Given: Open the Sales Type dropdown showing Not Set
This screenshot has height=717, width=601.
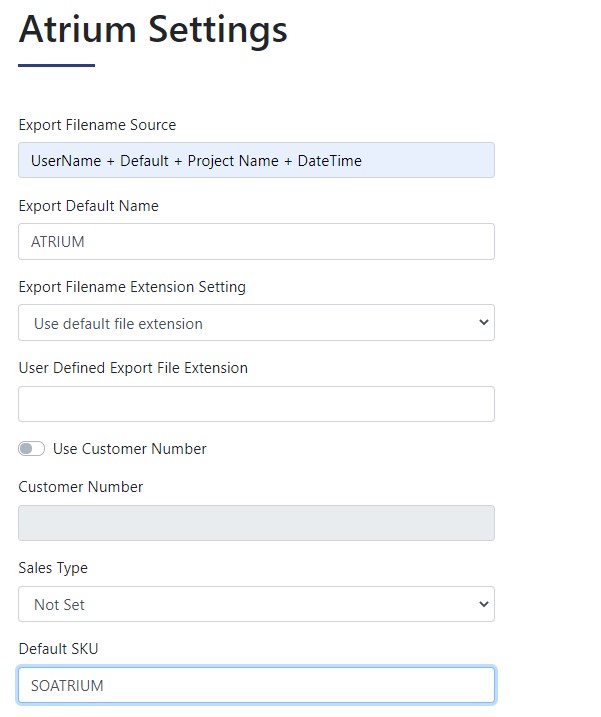Looking at the screenshot, I should click(256, 604).
